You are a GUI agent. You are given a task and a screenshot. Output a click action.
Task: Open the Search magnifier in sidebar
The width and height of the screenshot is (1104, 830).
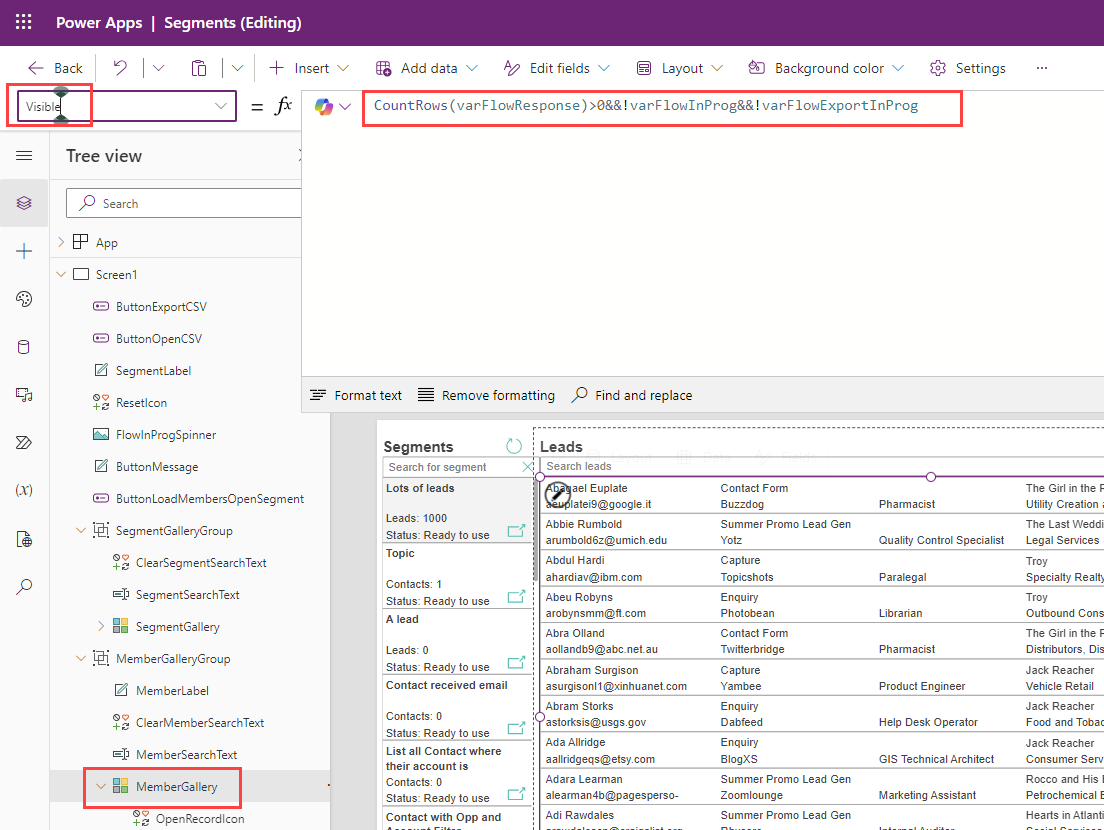point(24,586)
